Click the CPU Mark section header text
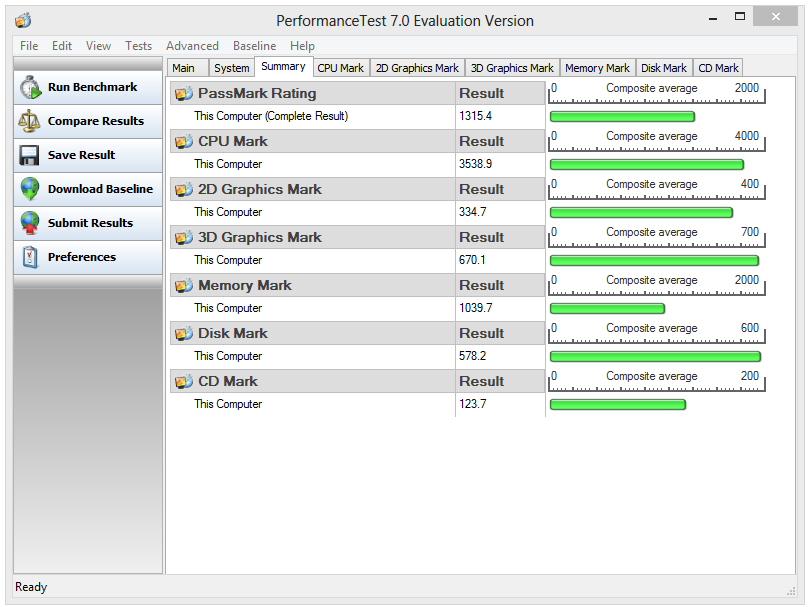The height and width of the screenshot is (607, 808). [233, 141]
